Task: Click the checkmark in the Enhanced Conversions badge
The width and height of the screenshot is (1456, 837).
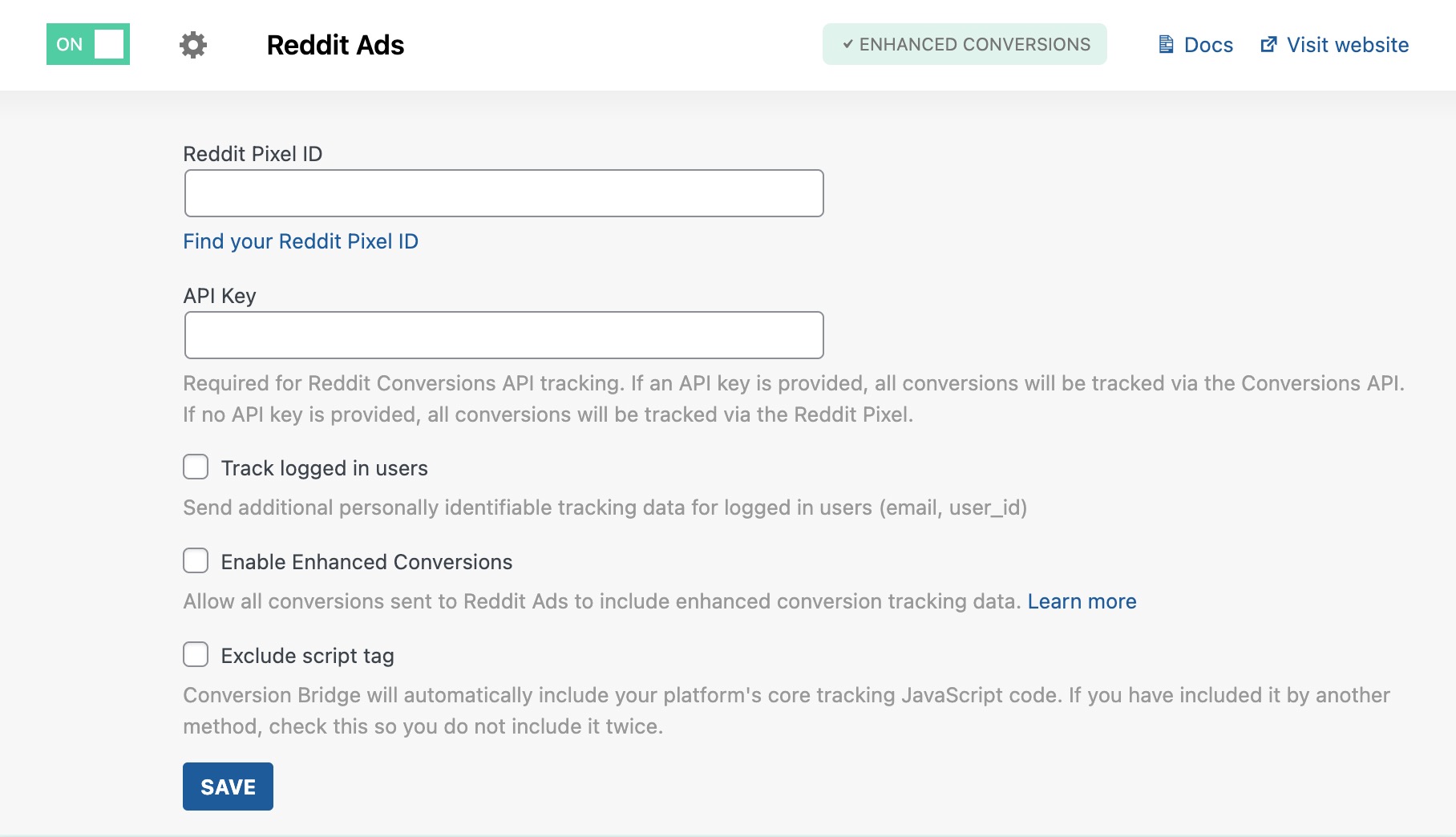Action: coord(847,45)
